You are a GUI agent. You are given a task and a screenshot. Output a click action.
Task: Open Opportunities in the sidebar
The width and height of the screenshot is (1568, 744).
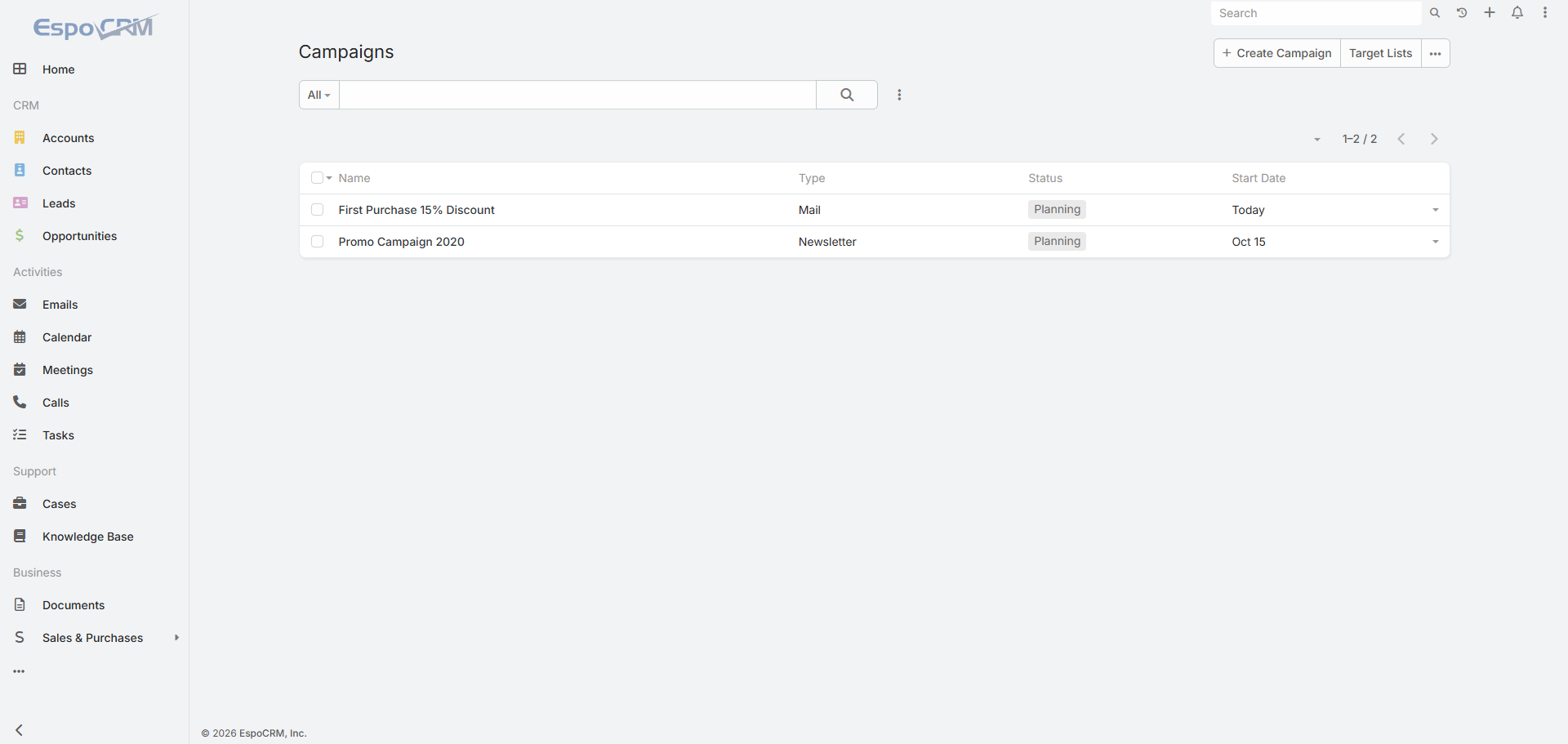point(79,236)
